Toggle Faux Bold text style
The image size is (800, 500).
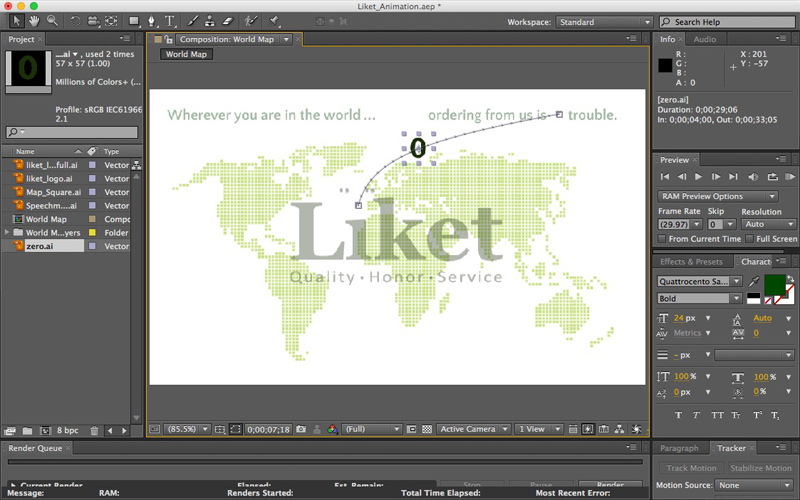coord(678,415)
